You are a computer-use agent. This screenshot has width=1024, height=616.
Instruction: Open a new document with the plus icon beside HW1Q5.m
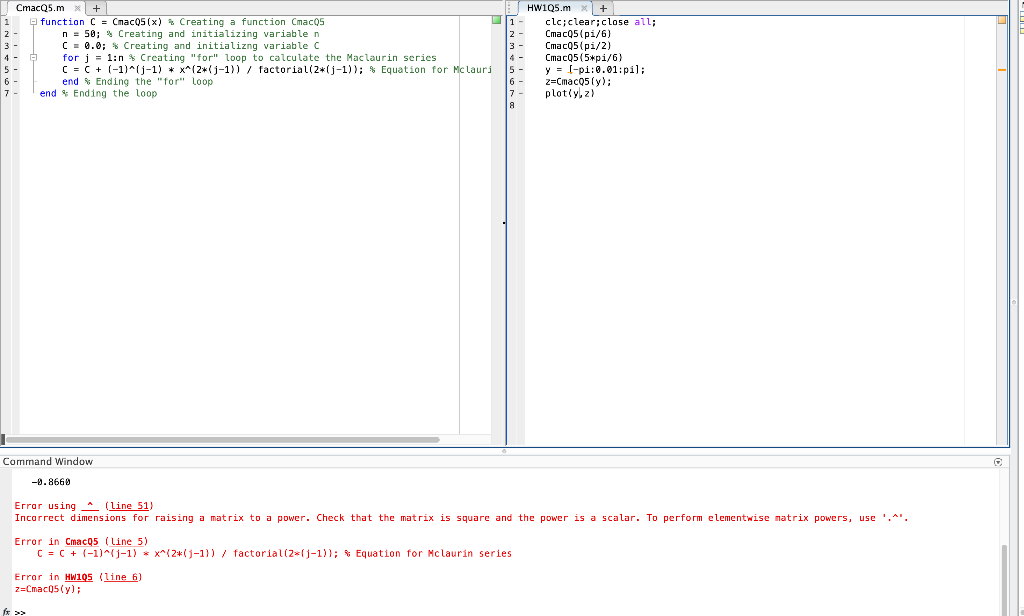tap(603, 6)
